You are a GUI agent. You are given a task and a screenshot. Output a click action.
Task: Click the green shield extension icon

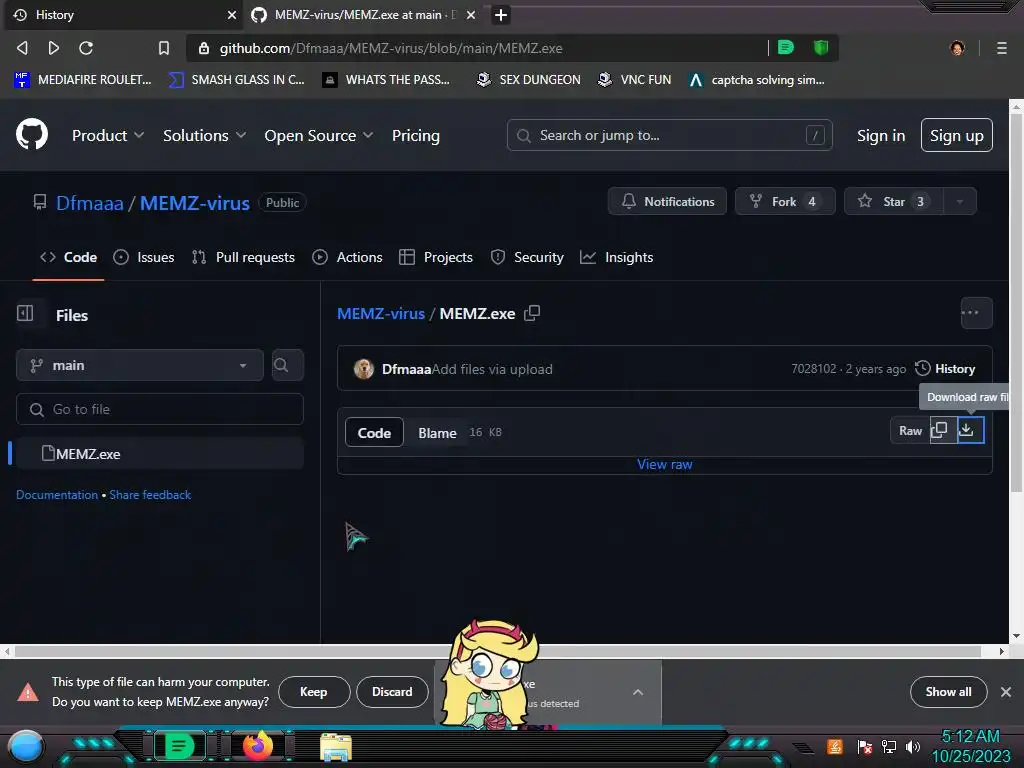(x=821, y=47)
